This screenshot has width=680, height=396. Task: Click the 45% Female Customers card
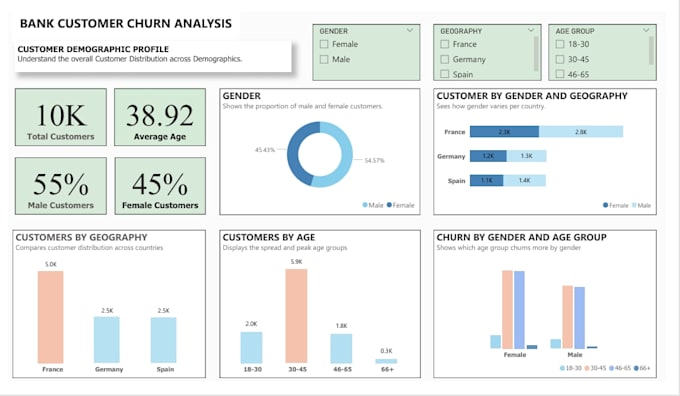(x=160, y=186)
